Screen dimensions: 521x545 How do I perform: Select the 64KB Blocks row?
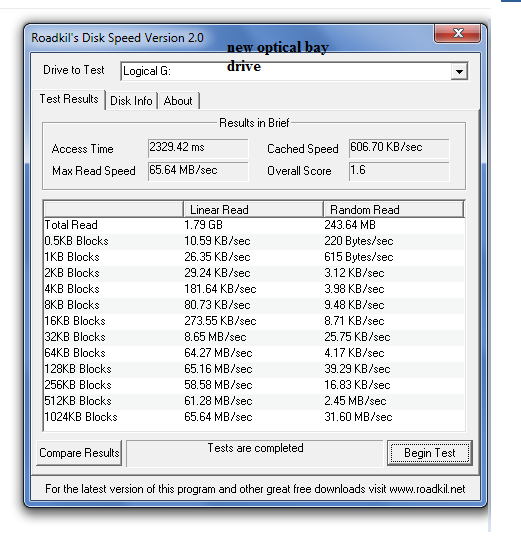tap(254, 353)
